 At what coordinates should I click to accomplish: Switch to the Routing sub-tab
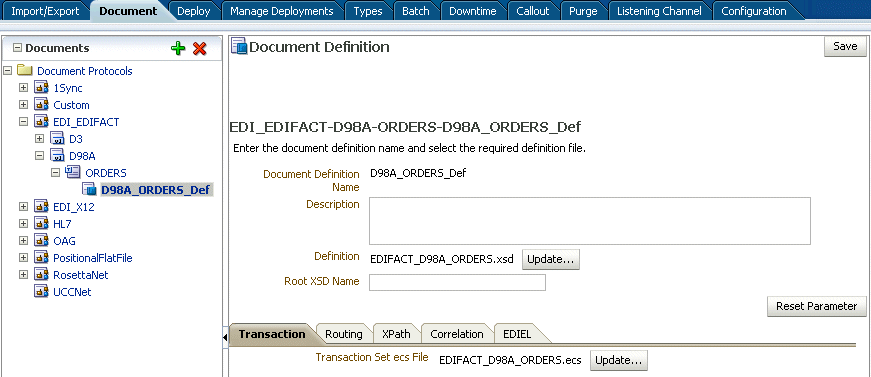344,334
